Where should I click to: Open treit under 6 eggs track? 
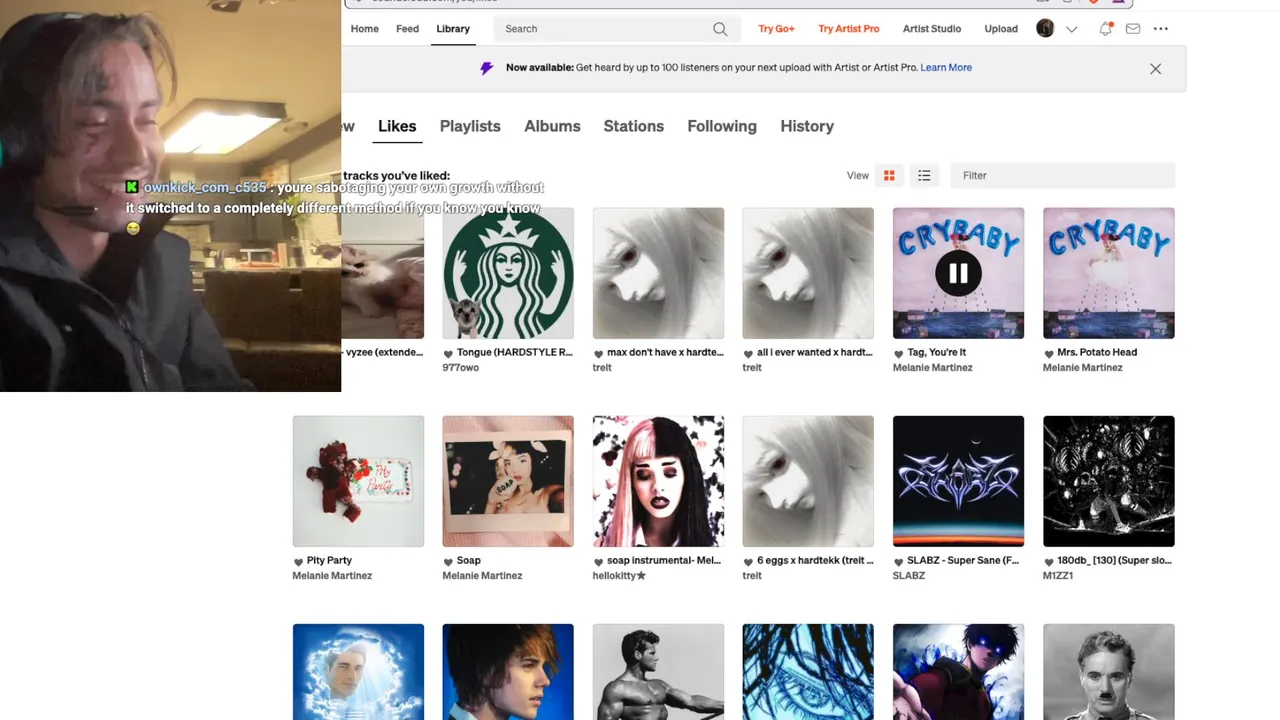coord(752,576)
